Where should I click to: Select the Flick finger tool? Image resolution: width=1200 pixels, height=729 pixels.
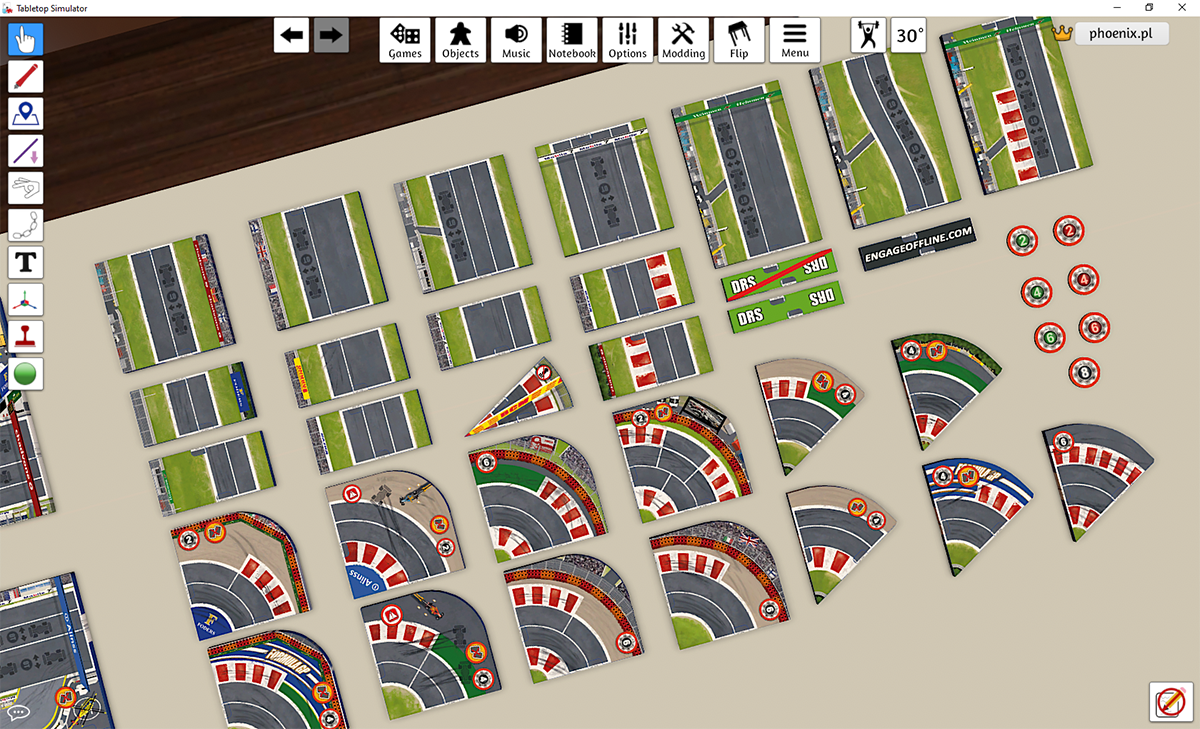(26, 188)
